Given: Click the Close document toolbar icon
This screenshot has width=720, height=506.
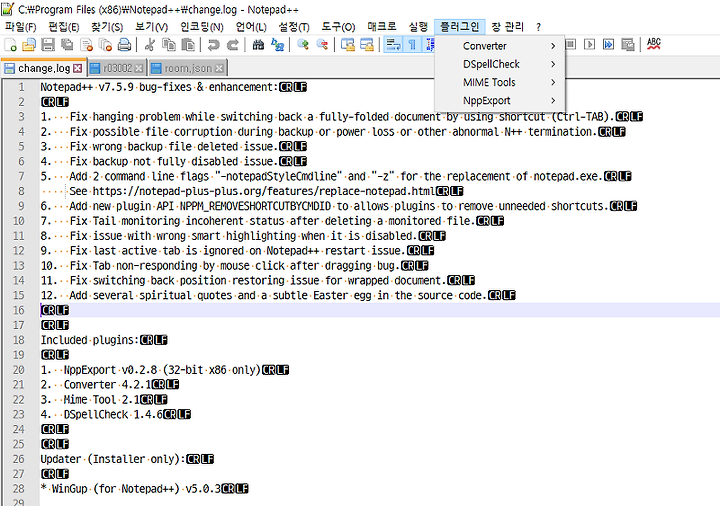Looking at the screenshot, I should click(x=86, y=45).
